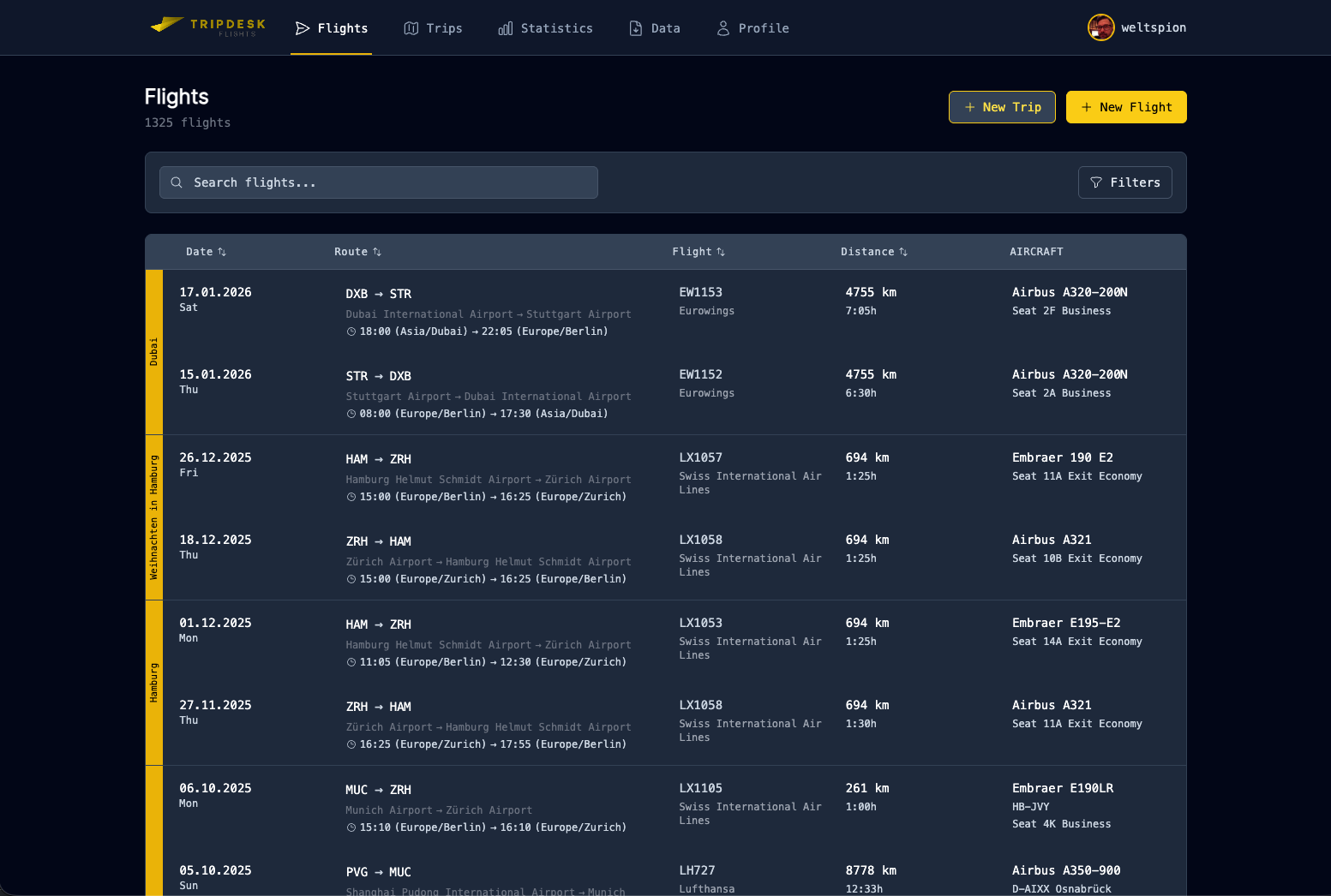This screenshot has width=1331, height=896.
Task: Open flight EW1153
Action: tap(700, 292)
